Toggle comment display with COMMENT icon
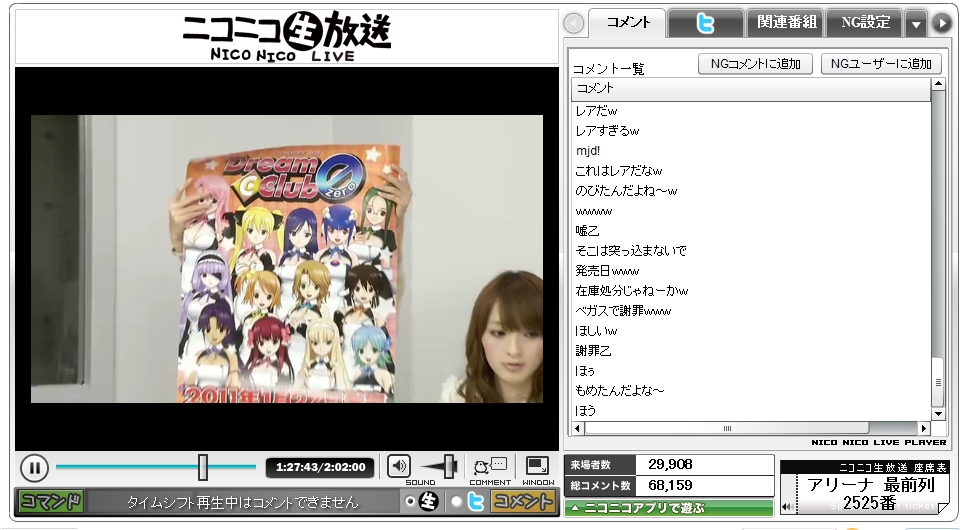This screenshot has width=970, height=530. pyautogui.click(x=490, y=466)
